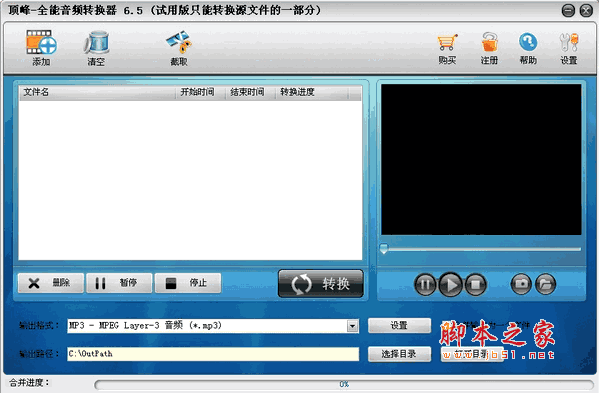Image resolution: width=599 pixels, height=393 pixels.
Task: Click the camera snapshot icon
Action: (521, 284)
